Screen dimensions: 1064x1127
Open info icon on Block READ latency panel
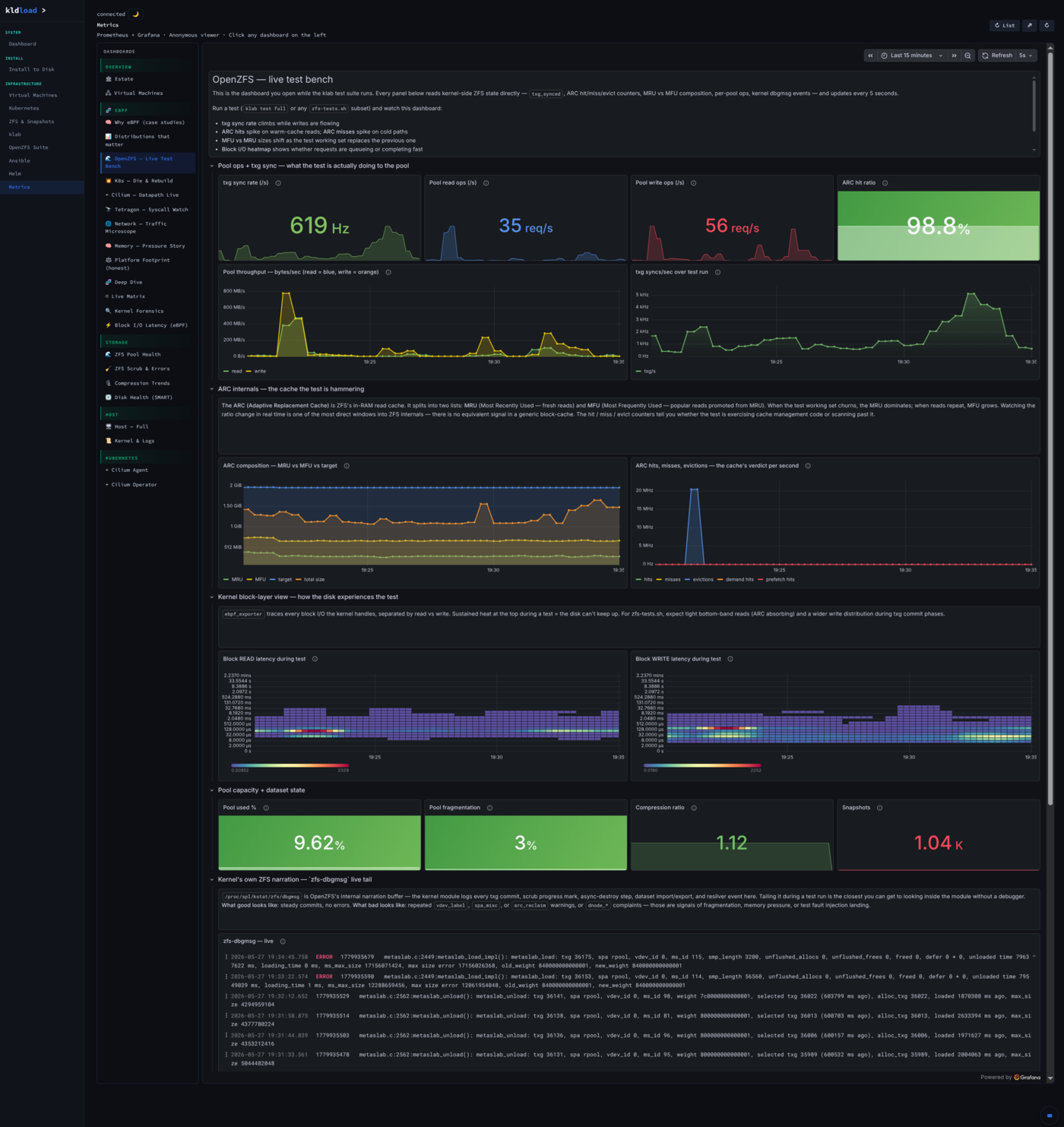point(315,659)
